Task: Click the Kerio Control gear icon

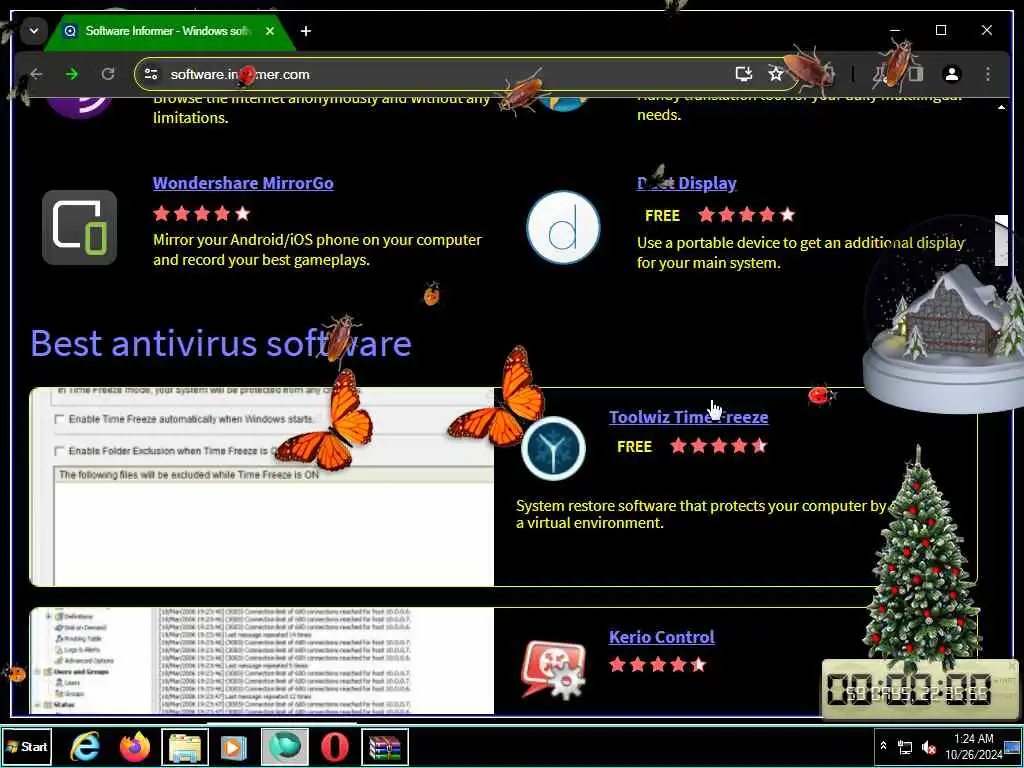Action: pyautogui.click(x=553, y=669)
